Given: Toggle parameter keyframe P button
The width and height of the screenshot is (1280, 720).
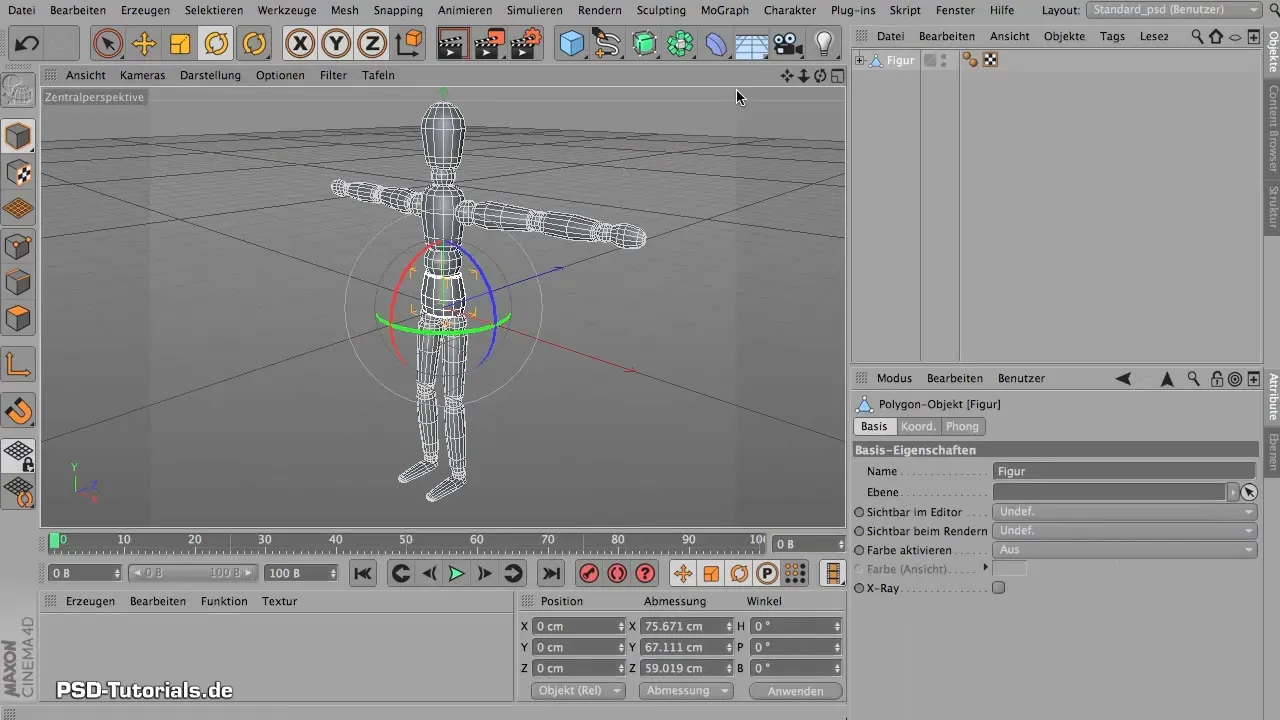Looking at the screenshot, I should [x=767, y=573].
